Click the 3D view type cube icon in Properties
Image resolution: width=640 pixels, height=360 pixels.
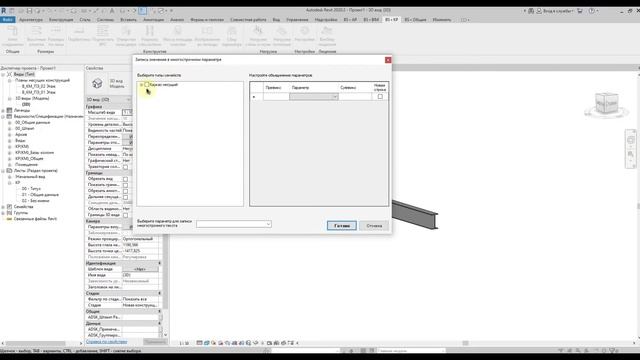(97, 83)
